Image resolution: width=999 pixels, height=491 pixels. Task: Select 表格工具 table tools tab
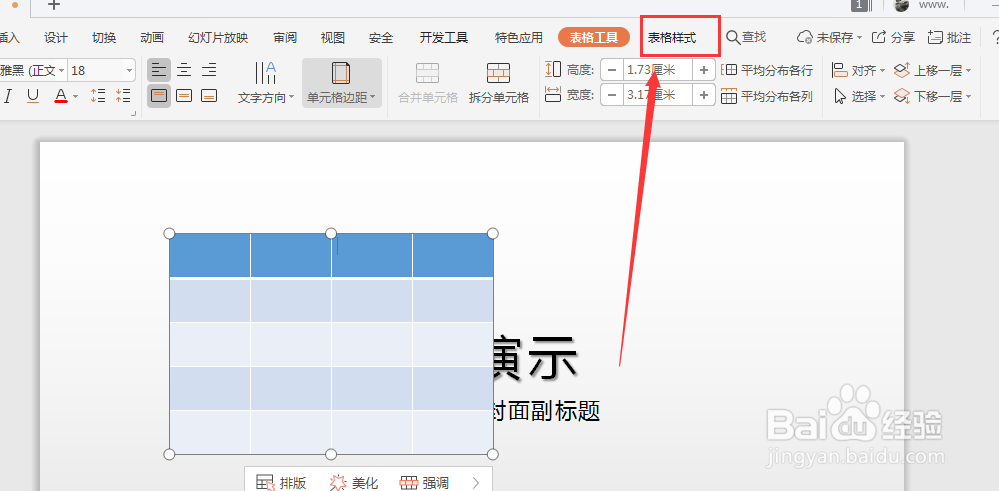[594, 38]
